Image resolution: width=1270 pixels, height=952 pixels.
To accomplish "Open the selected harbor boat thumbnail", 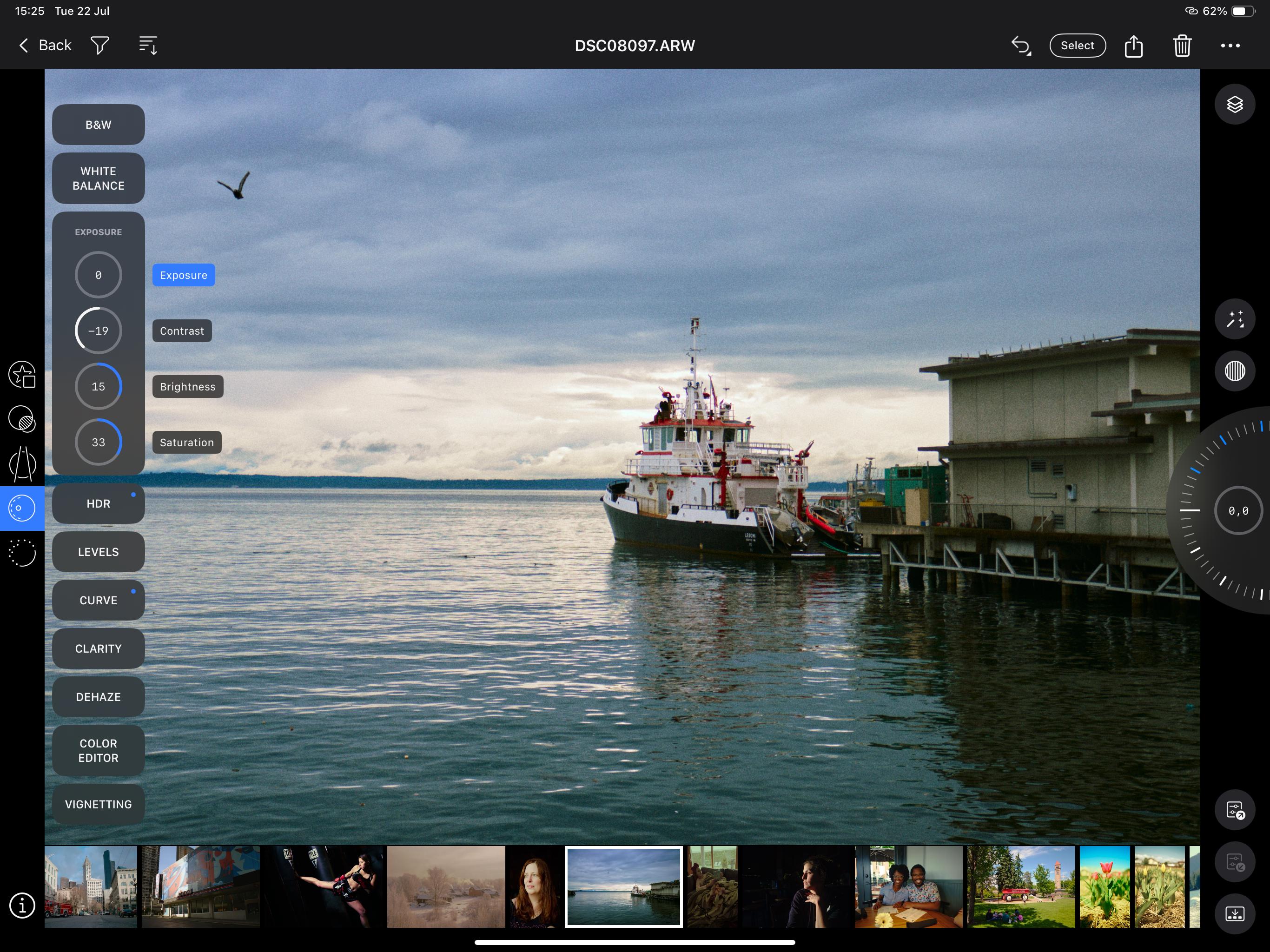I will click(x=624, y=886).
